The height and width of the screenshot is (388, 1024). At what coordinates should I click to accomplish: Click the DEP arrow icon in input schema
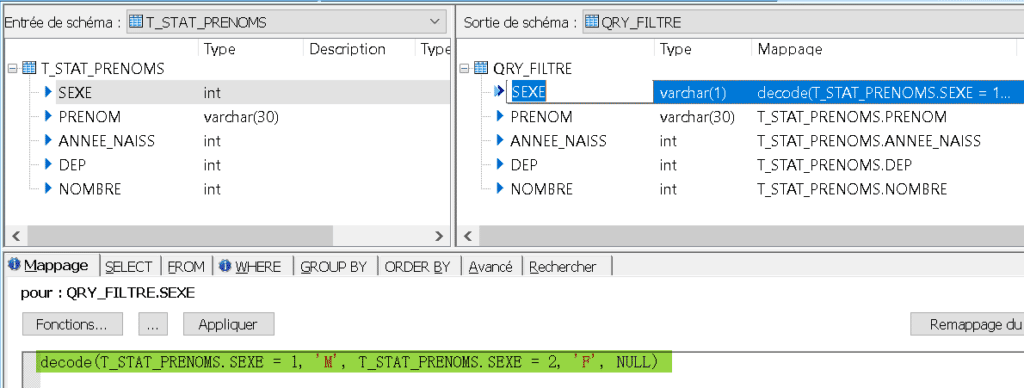(x=48, y=165)
